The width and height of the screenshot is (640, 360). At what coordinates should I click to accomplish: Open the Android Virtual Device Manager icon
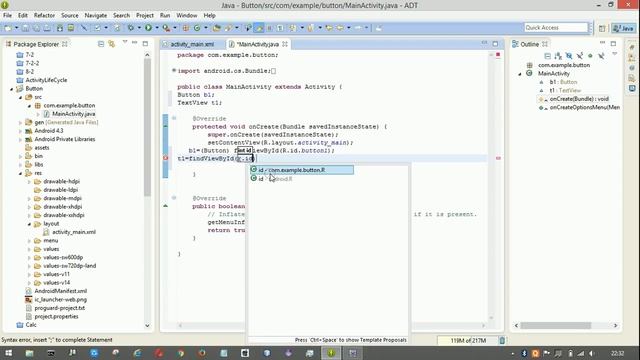tap(71, 28)
